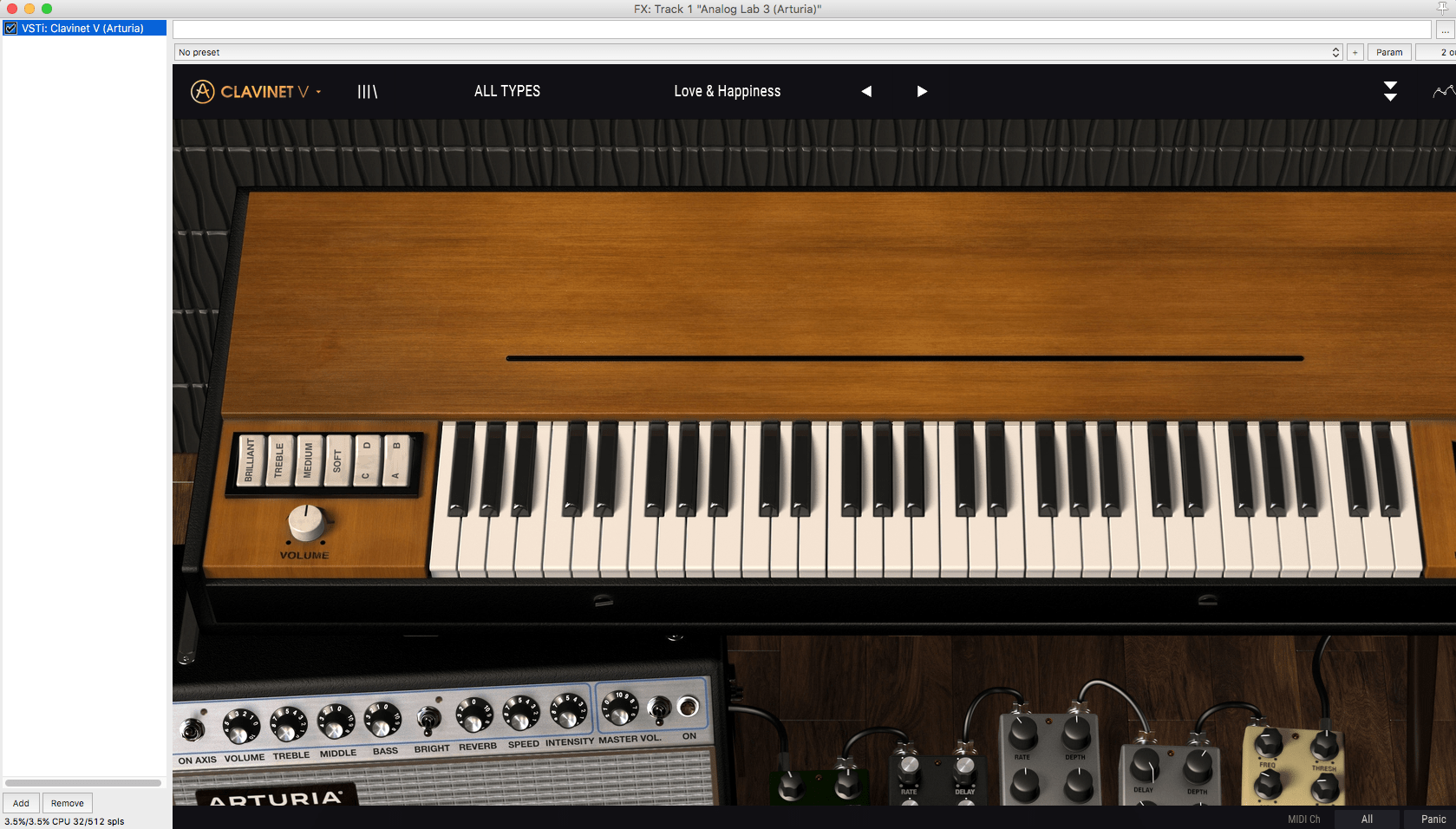
Task: Toggle the window pin icon
Action: (1443, 9)
